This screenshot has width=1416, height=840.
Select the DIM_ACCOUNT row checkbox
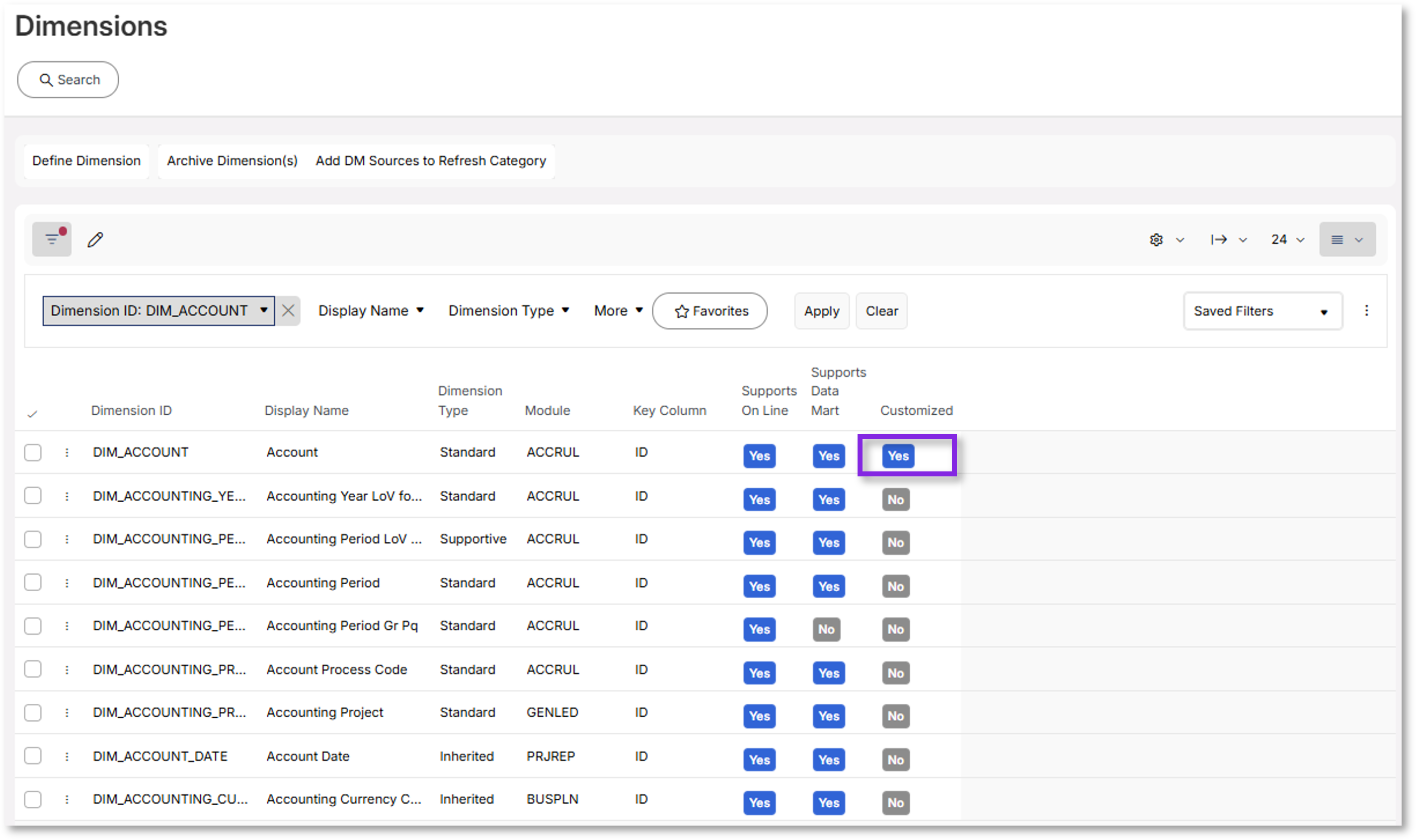point(33,453)
